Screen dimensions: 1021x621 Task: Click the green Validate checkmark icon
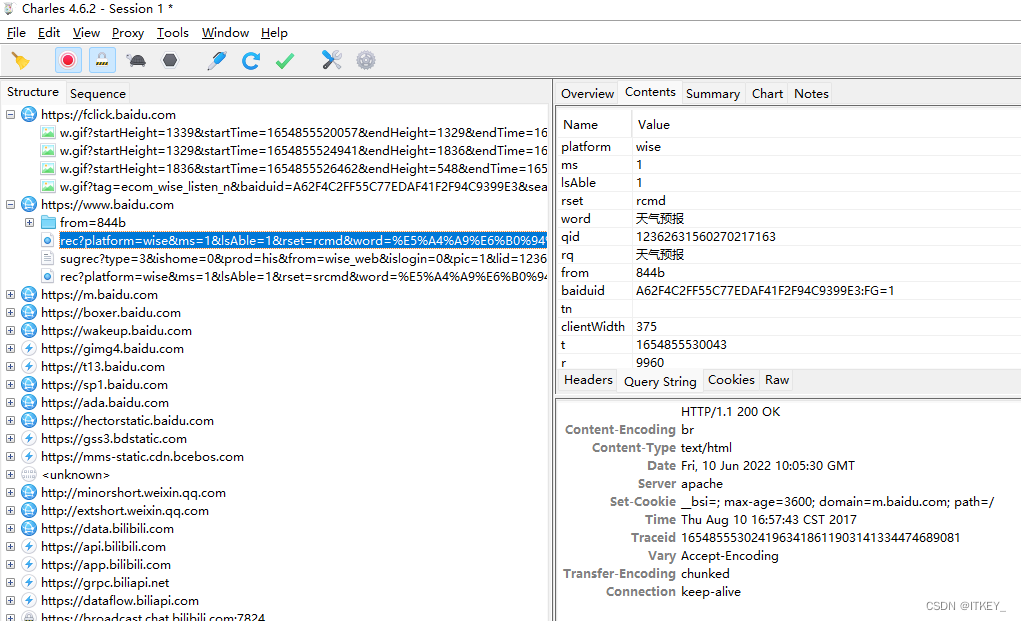click(285, 61)
